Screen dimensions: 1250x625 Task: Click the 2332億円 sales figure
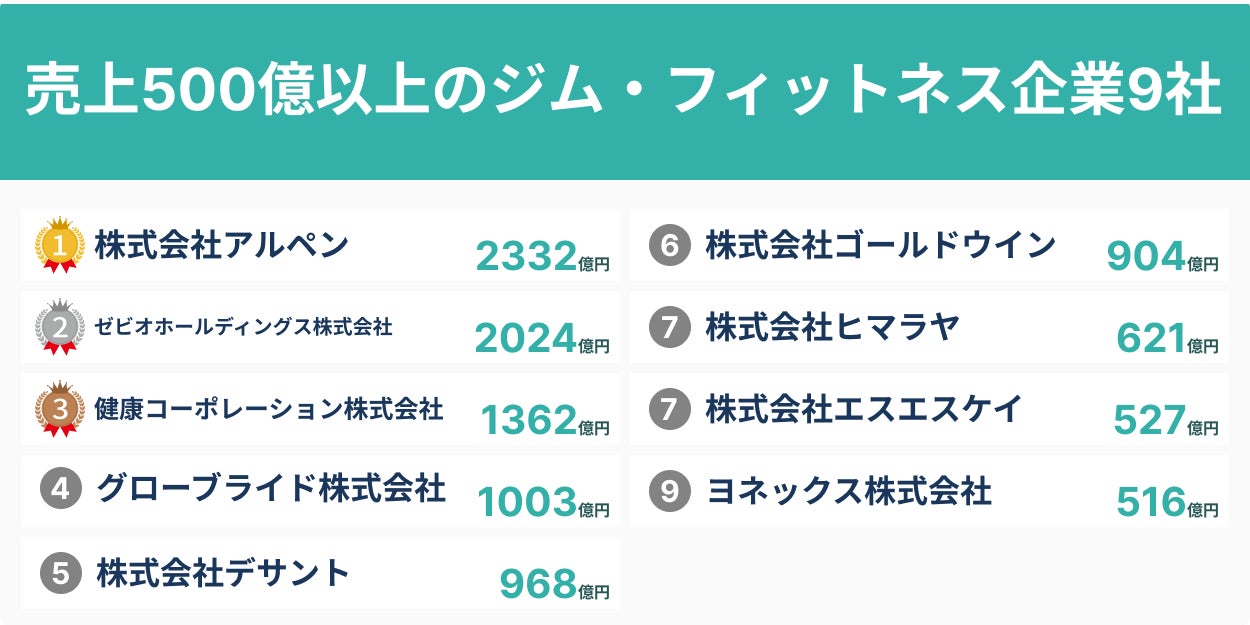coord(541,258)
